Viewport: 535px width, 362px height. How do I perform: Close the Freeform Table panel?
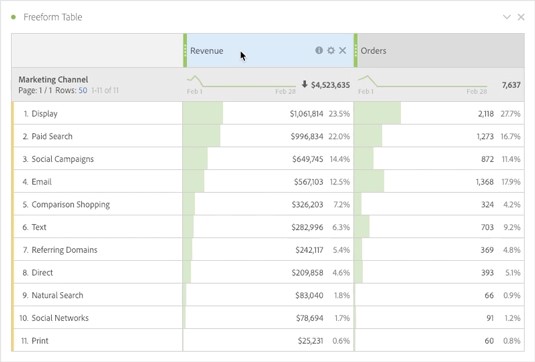521,17
